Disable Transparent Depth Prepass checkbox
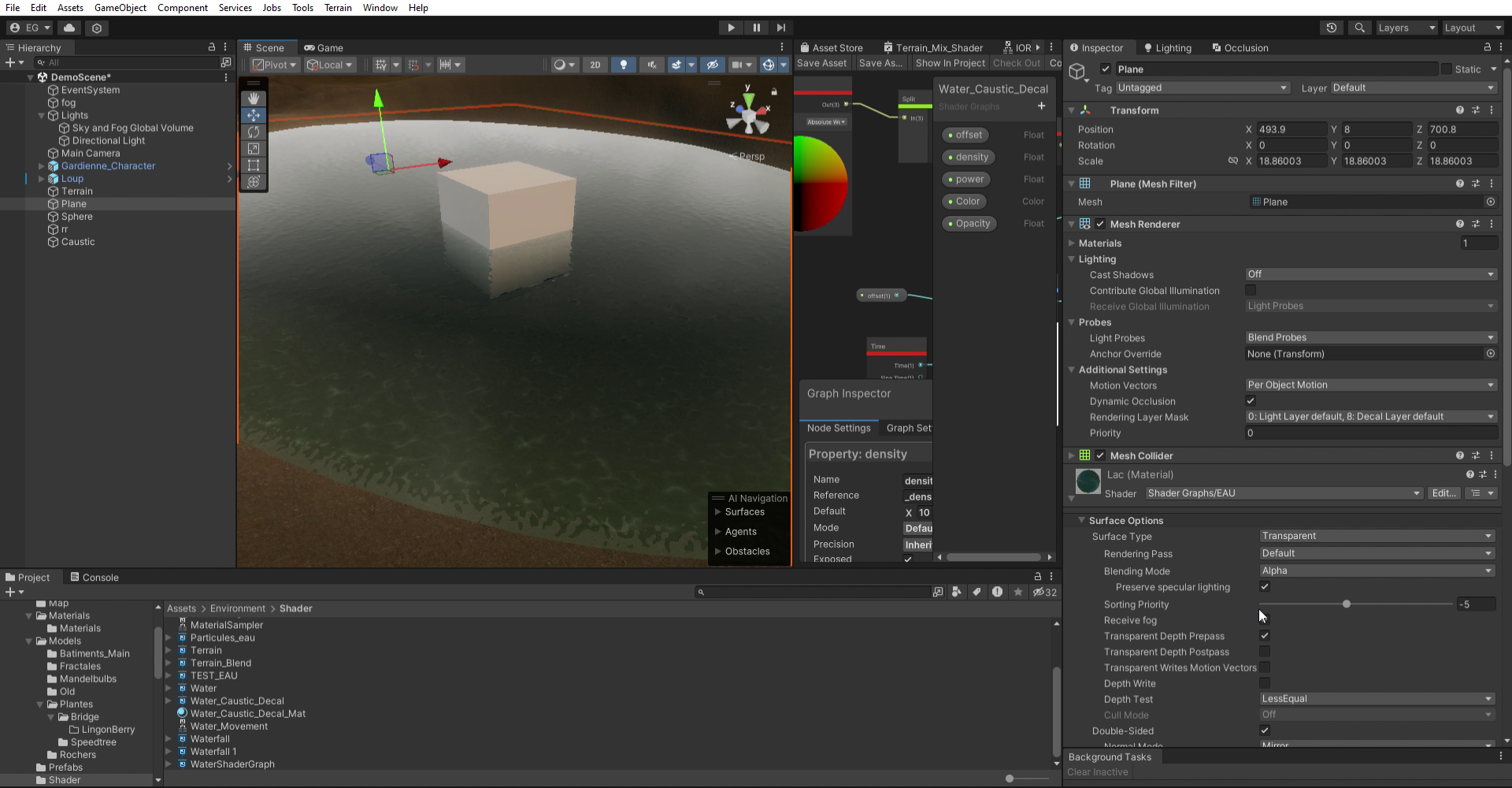The image size is (1512, 788). 1265,636
